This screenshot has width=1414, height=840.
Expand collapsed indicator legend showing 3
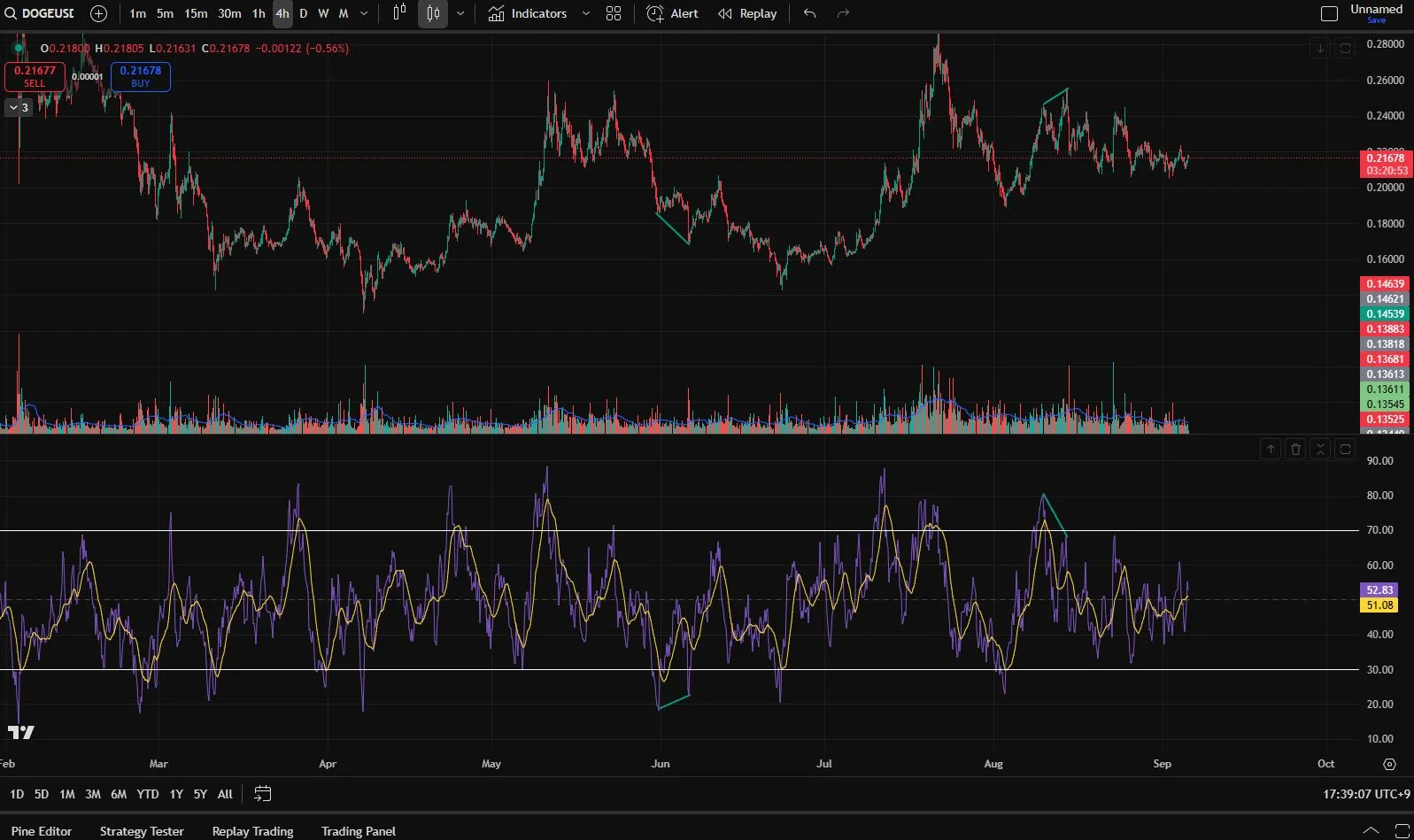[x=19, y=107]
